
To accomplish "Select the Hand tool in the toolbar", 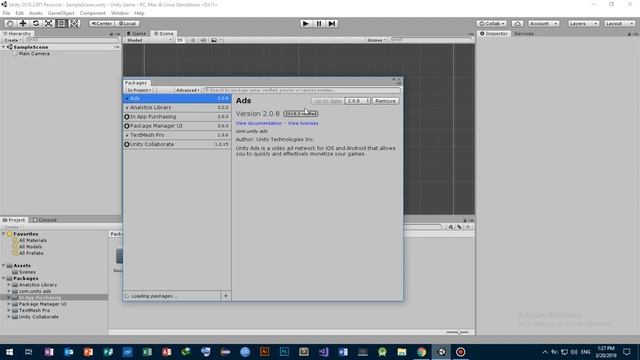I will tap(10, 24).
